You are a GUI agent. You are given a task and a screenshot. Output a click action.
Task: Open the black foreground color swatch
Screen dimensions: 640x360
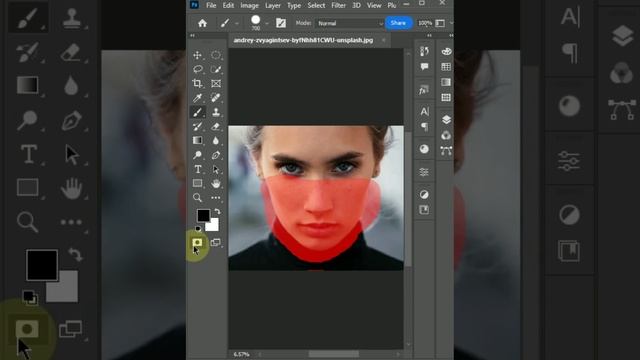pyautogui.click(x=203, y=216)
